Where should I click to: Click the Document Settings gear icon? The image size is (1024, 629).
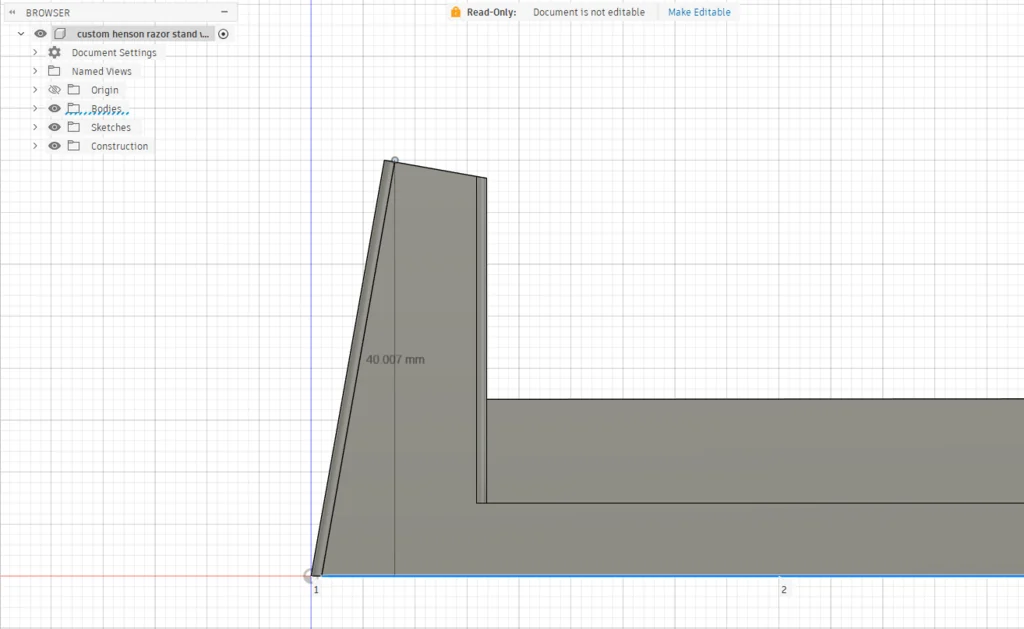[x=54, y=52]
